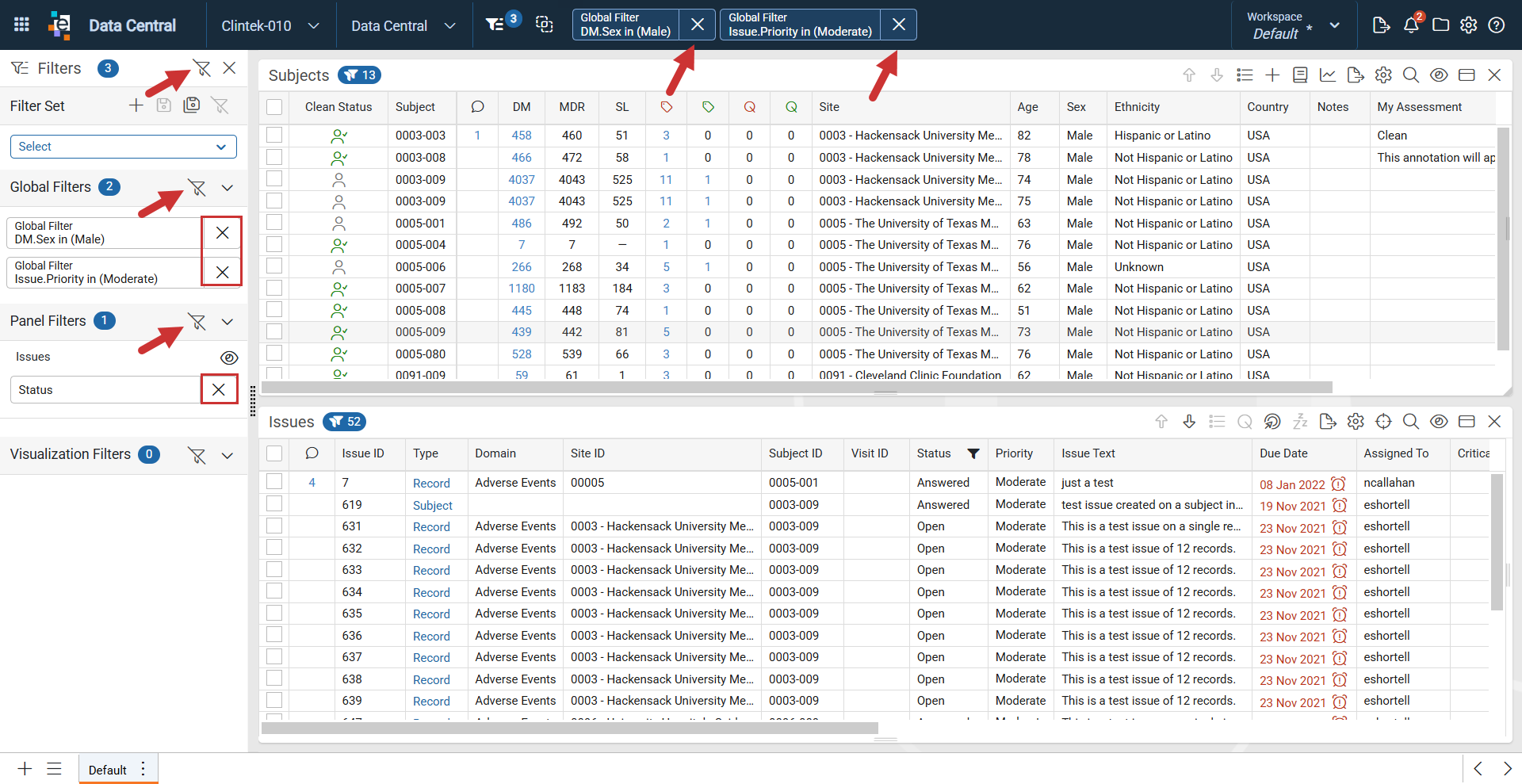Toggle visibility eye for Issues panel filter
The width and height of the screenshot is (1522, 784).
(x=229, y=358)
